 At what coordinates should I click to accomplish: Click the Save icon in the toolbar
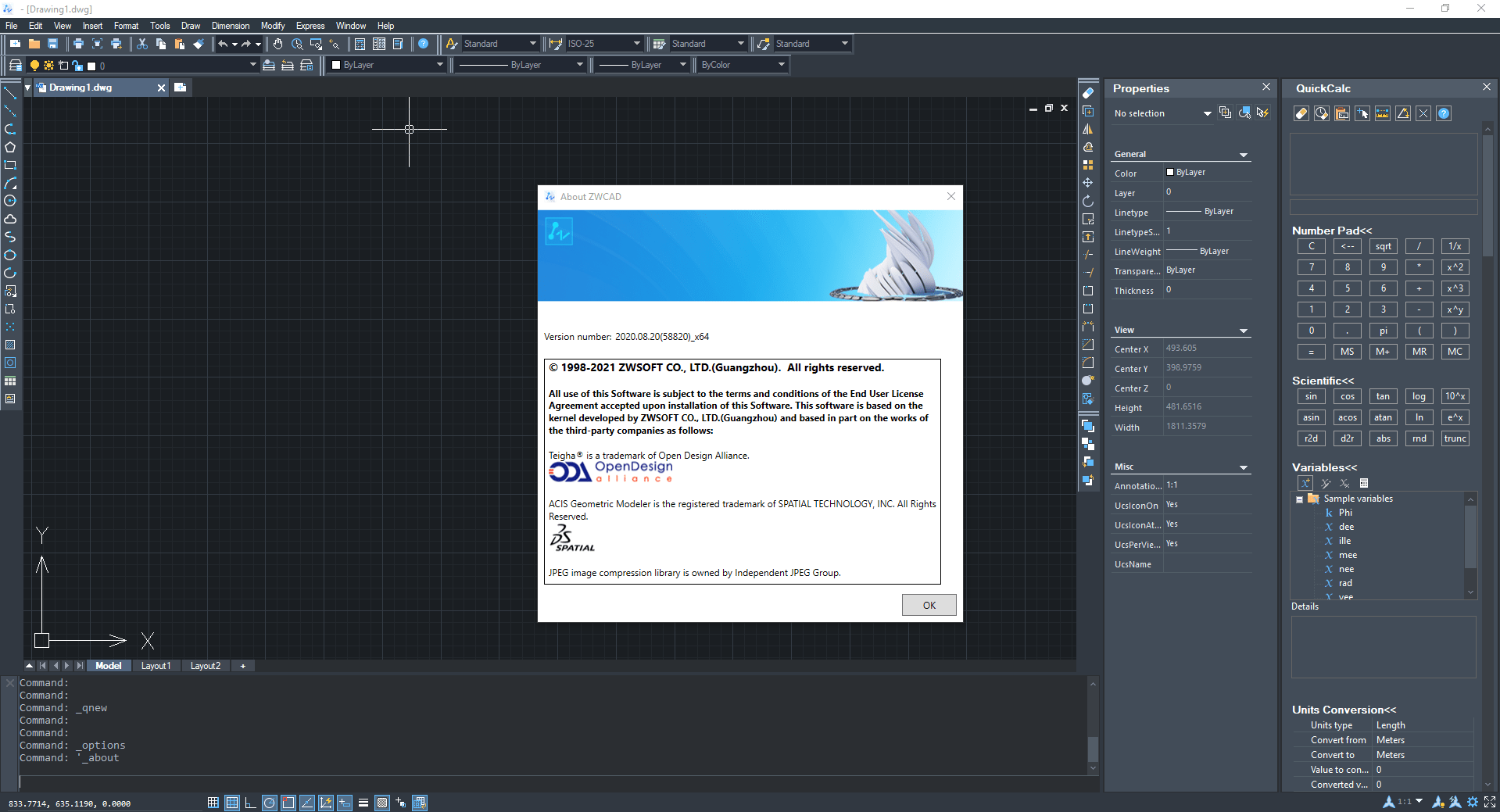pyautogui.click(x=52, y=44)
